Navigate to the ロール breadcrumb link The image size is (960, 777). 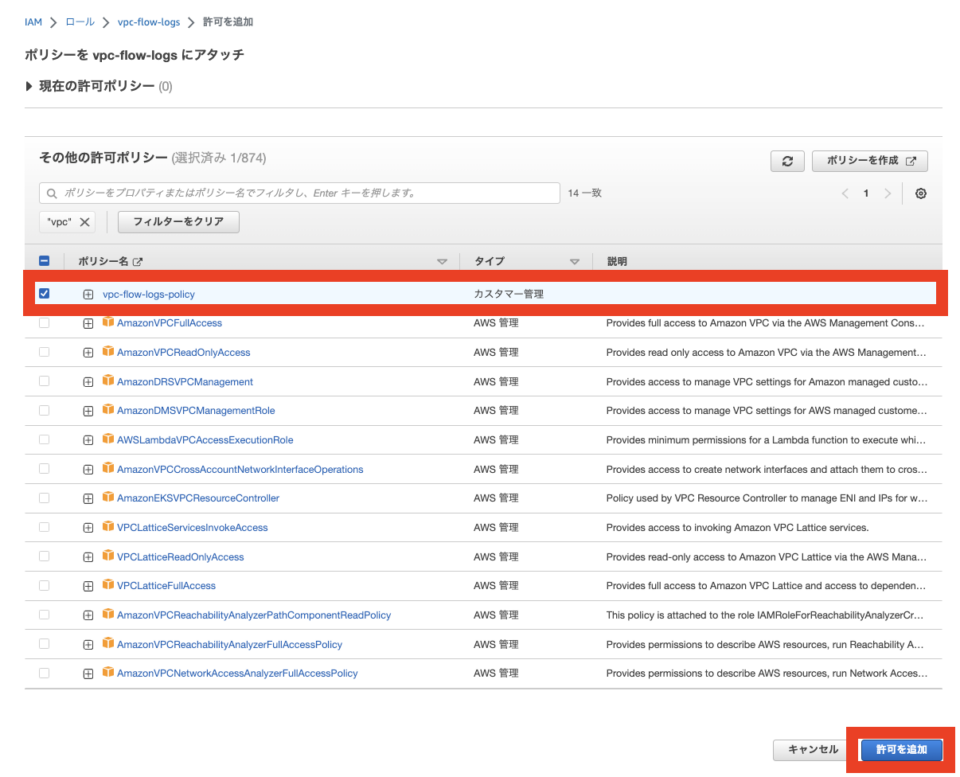tap(79, 20)
